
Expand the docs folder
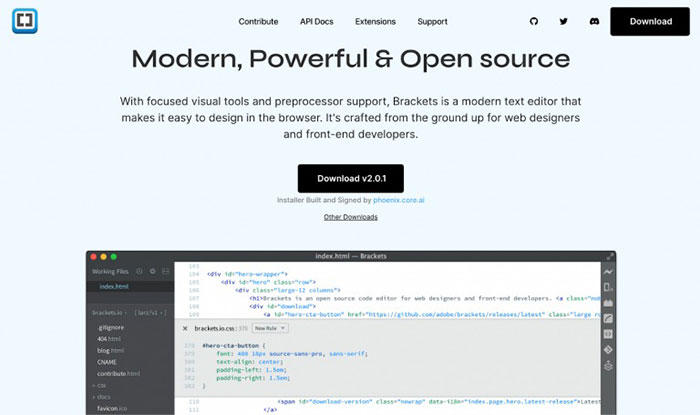click(x=104, y=396)
